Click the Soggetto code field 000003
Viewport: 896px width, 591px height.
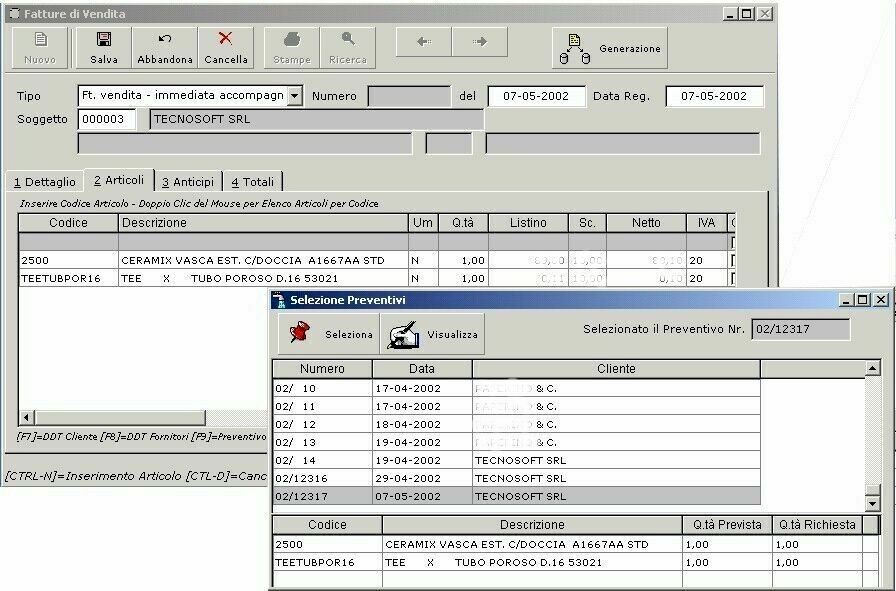tap(106, 120)
